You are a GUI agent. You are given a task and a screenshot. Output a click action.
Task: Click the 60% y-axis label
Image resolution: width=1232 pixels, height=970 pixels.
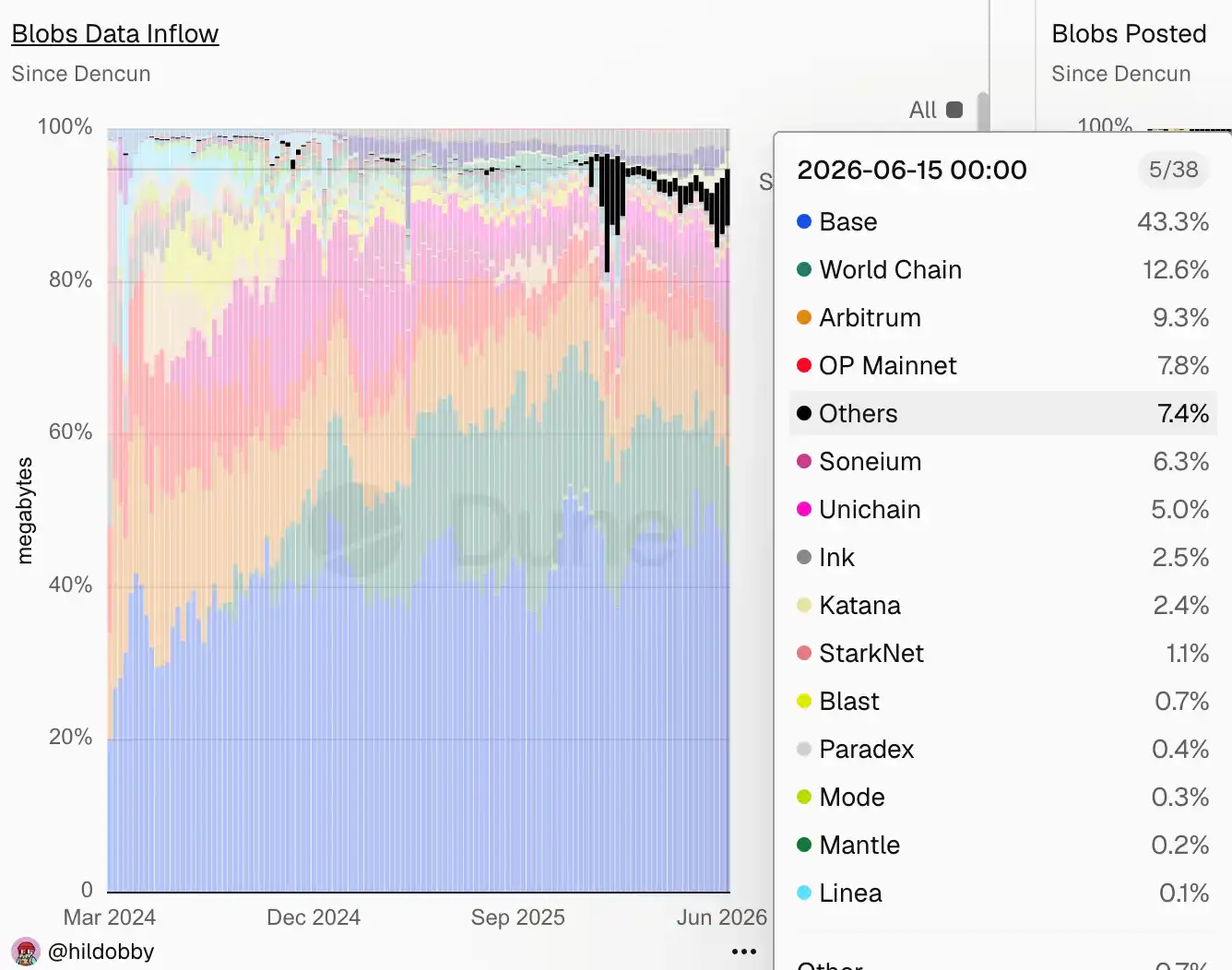[71, 432]
